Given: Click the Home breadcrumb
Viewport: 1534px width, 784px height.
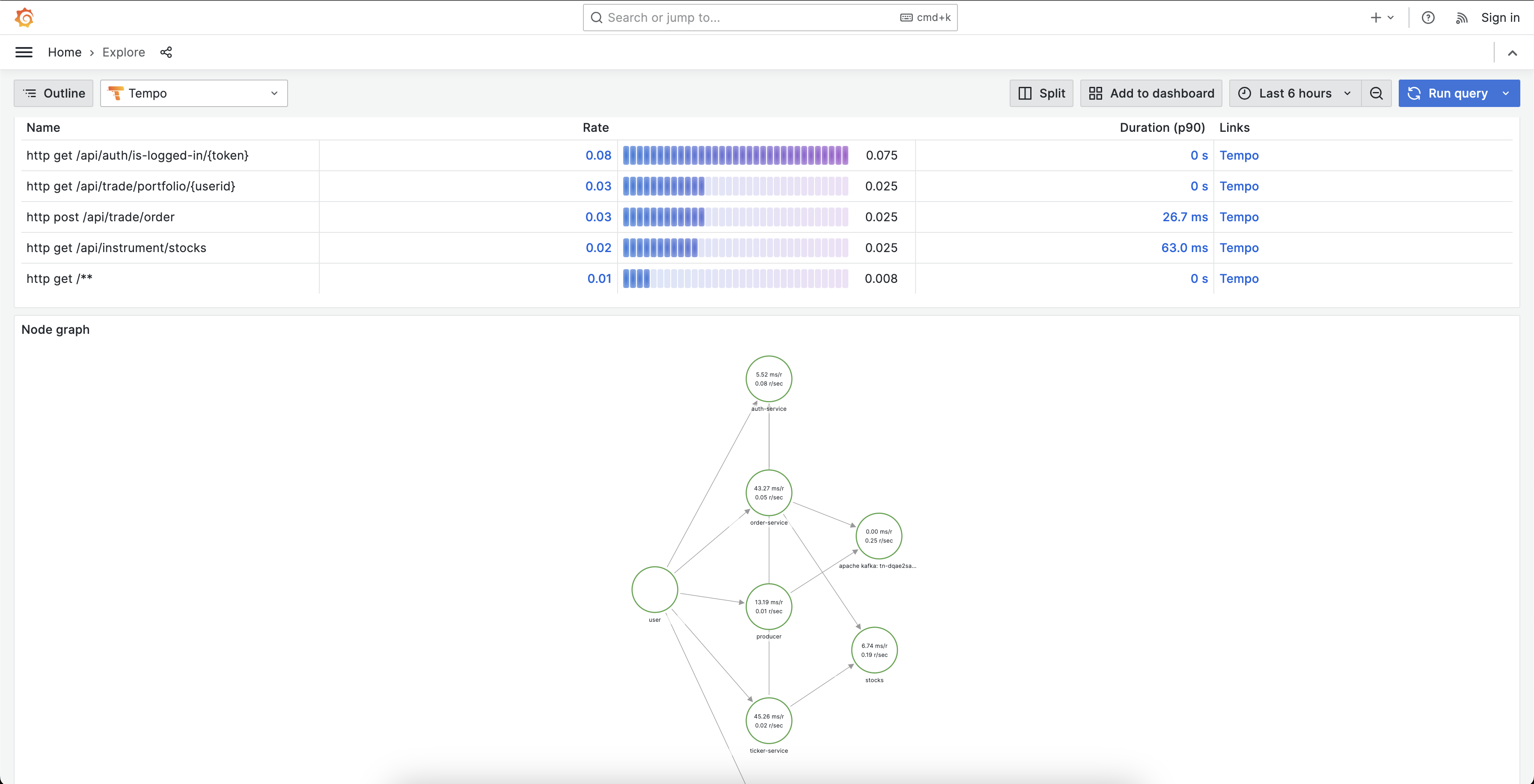Looking at the screenshot, I should click(x=64, y=52).
